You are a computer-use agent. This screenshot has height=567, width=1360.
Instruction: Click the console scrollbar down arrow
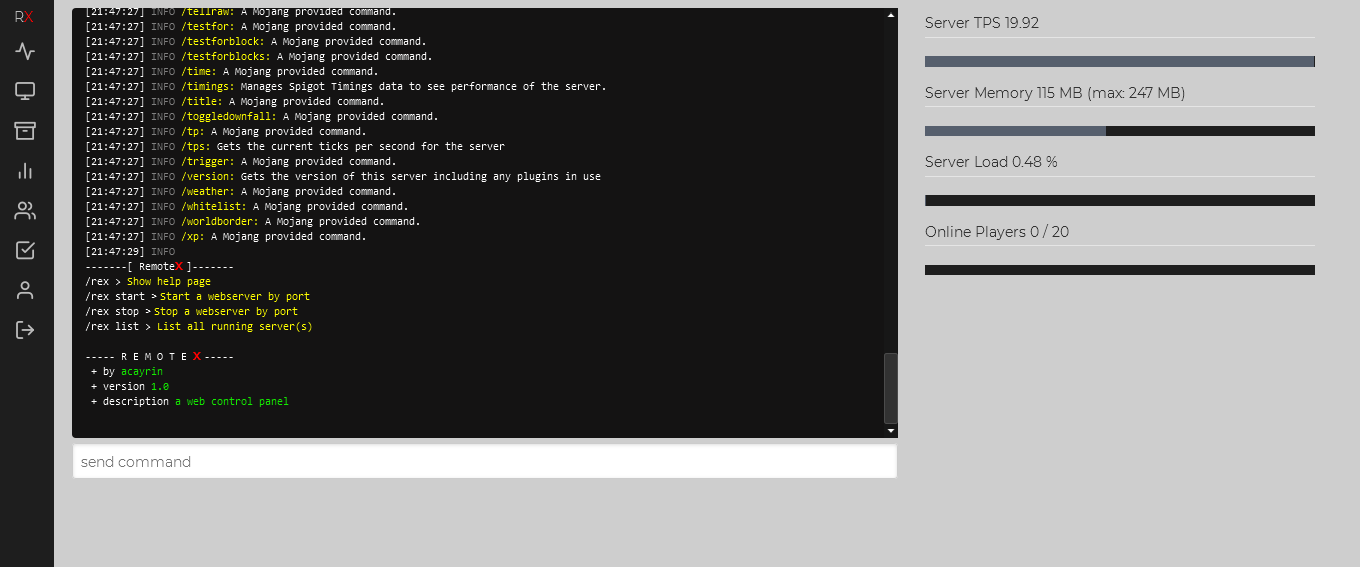(891, 431)
